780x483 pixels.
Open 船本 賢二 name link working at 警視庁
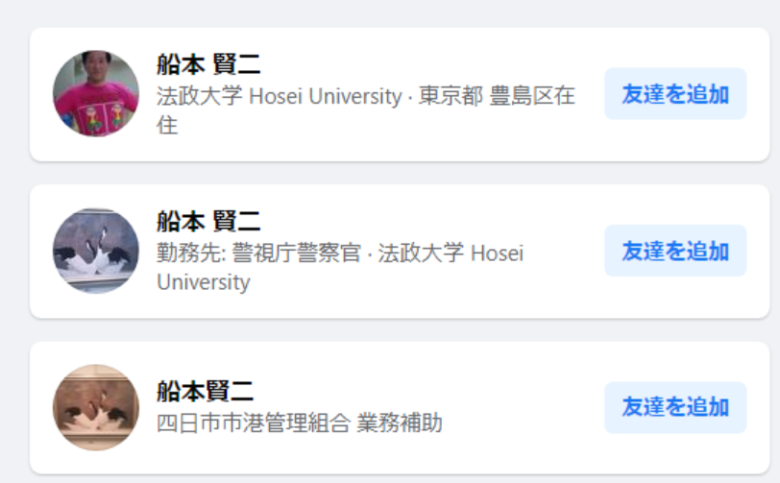208,221
